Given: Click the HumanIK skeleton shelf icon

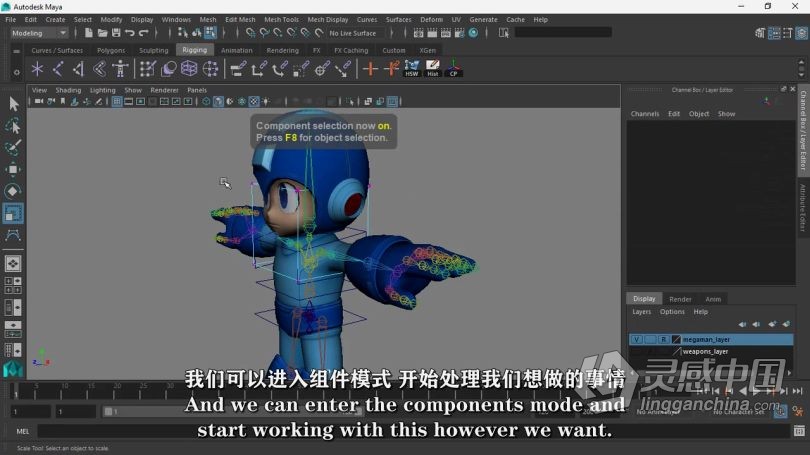Looking at the screenshot, I should point(120,69).
